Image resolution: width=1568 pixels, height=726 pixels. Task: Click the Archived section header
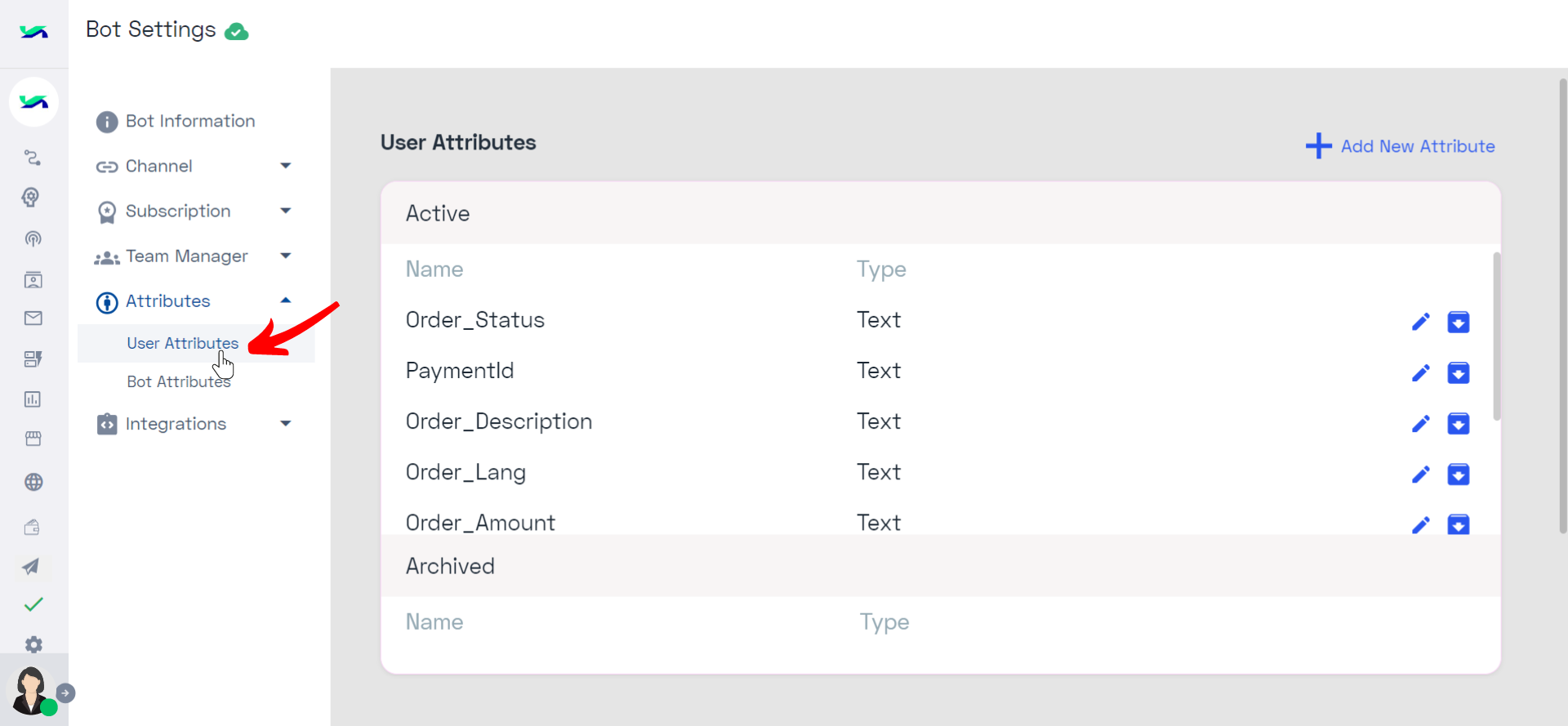941,566
